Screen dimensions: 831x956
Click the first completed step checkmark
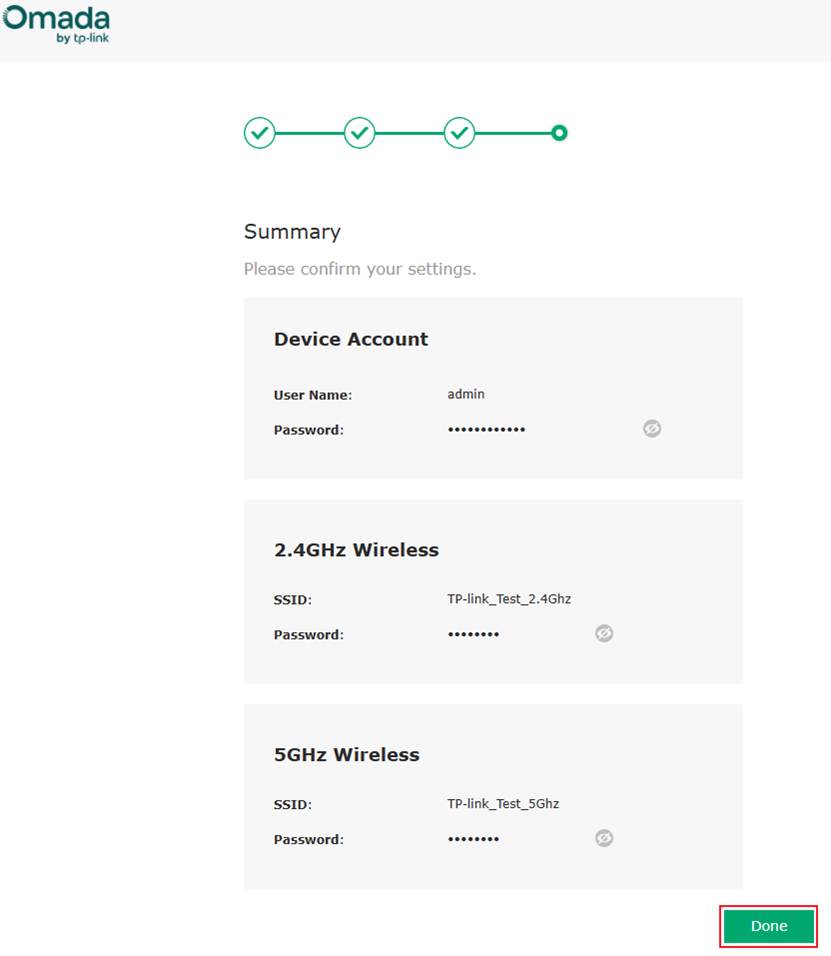259,133
